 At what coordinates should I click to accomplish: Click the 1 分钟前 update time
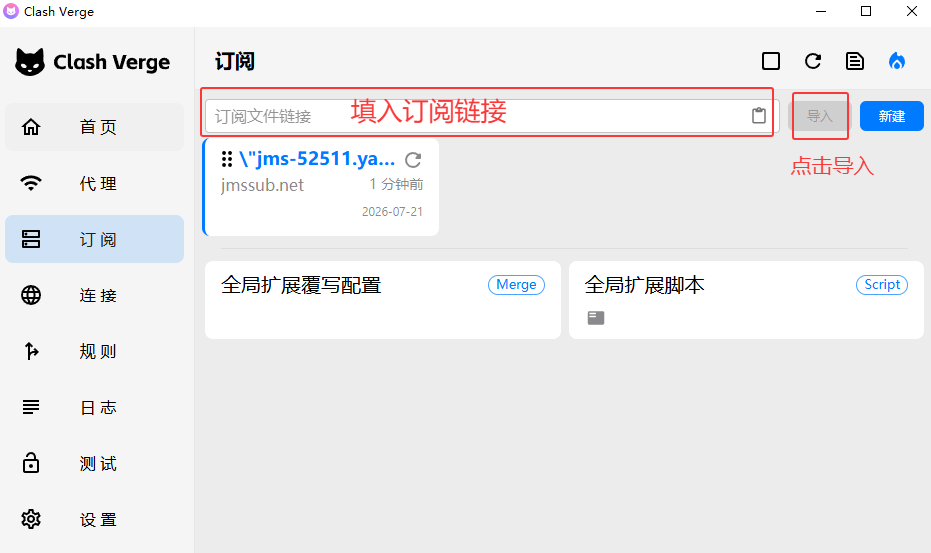pyautogui.click(x=396, y=184)
